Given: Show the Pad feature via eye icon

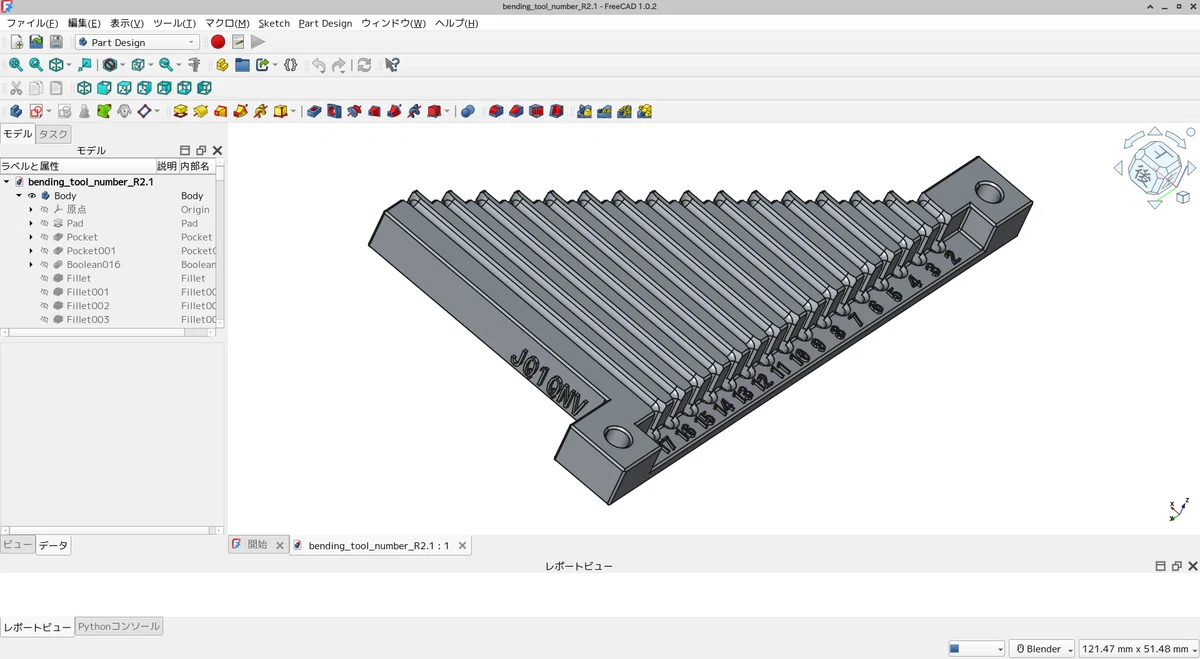Looking at the screenshot, I should (44, 223).
